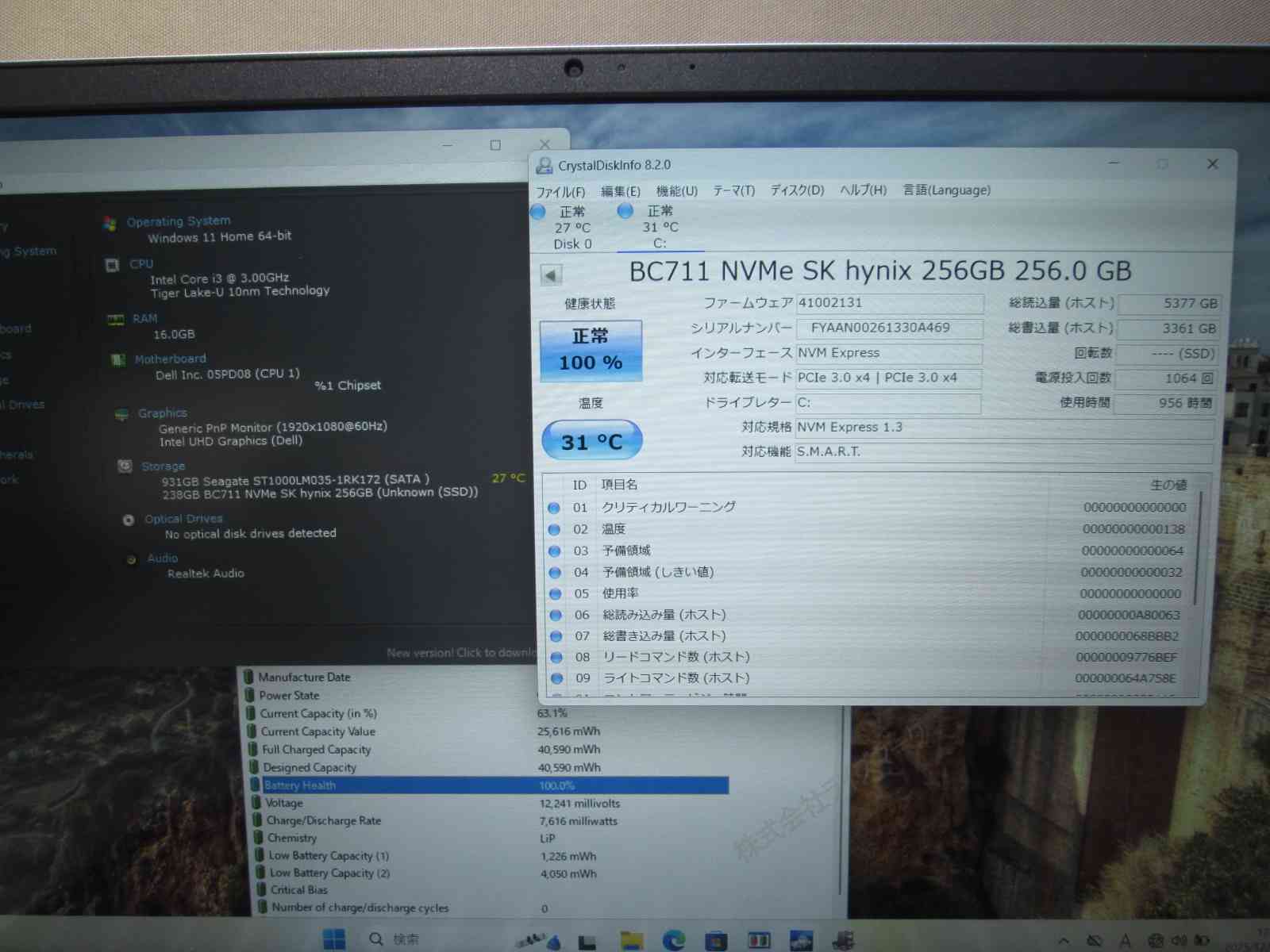Click the Motherboard chip icon in Speccy
This screenshot has height=952, width=1270.
click(118, 360)
